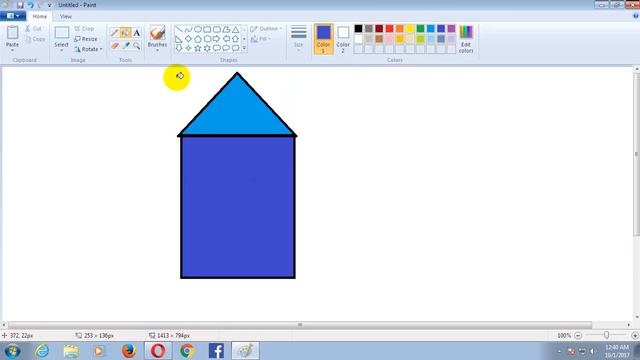
Task: Choose the Up arrow shape
Action: 236,39
